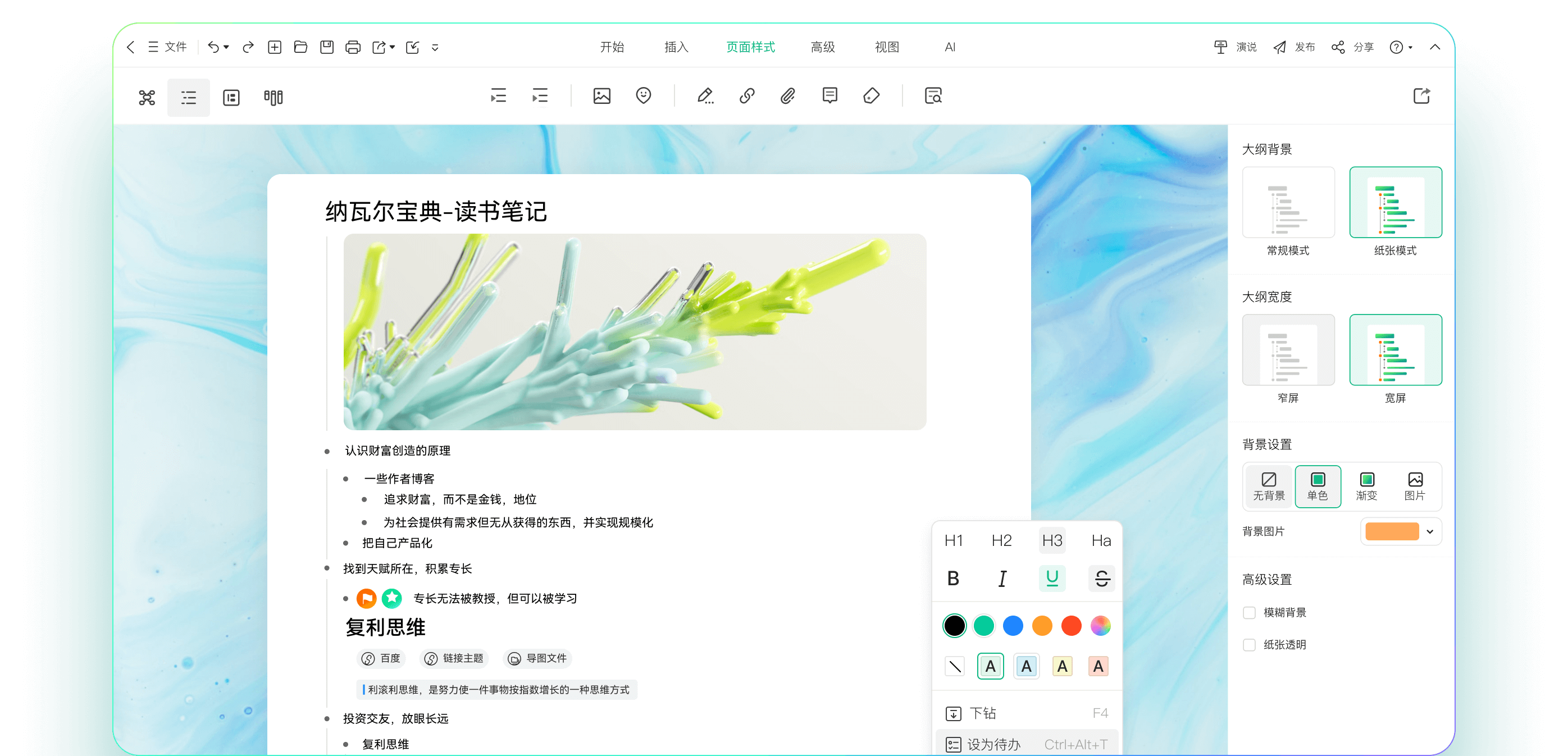
Task: Open the 背景图片 color dropdown
Action: (1401, 531)
